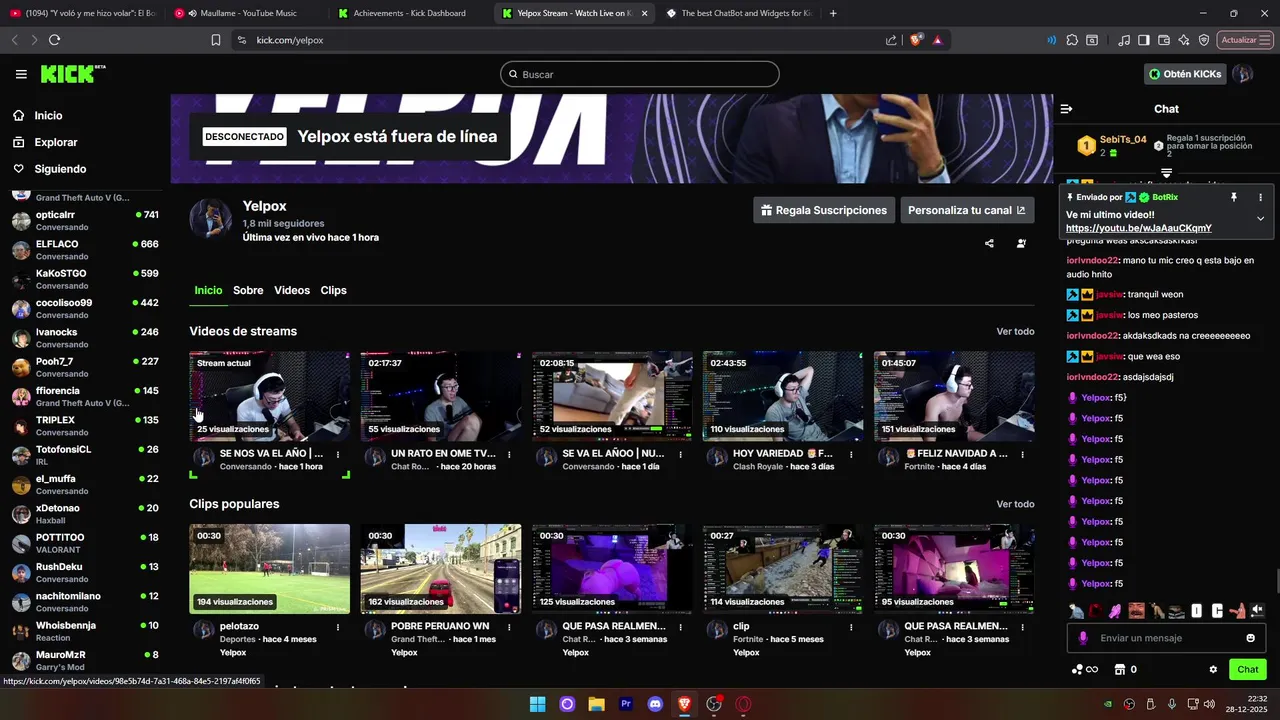Reload the page with browser refresh icon
Screen dimensions: 1280x720
pos(54,40)
